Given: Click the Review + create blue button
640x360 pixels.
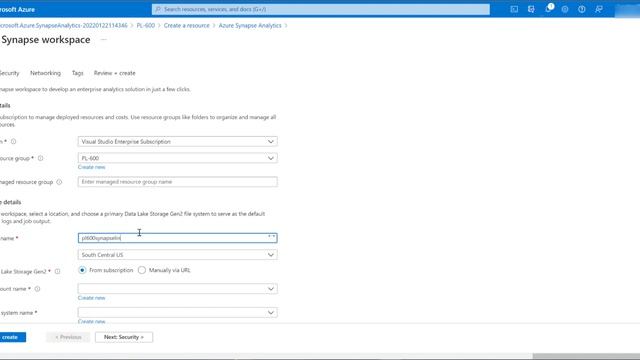Looking at the screenshot, I should pos(12,337).
